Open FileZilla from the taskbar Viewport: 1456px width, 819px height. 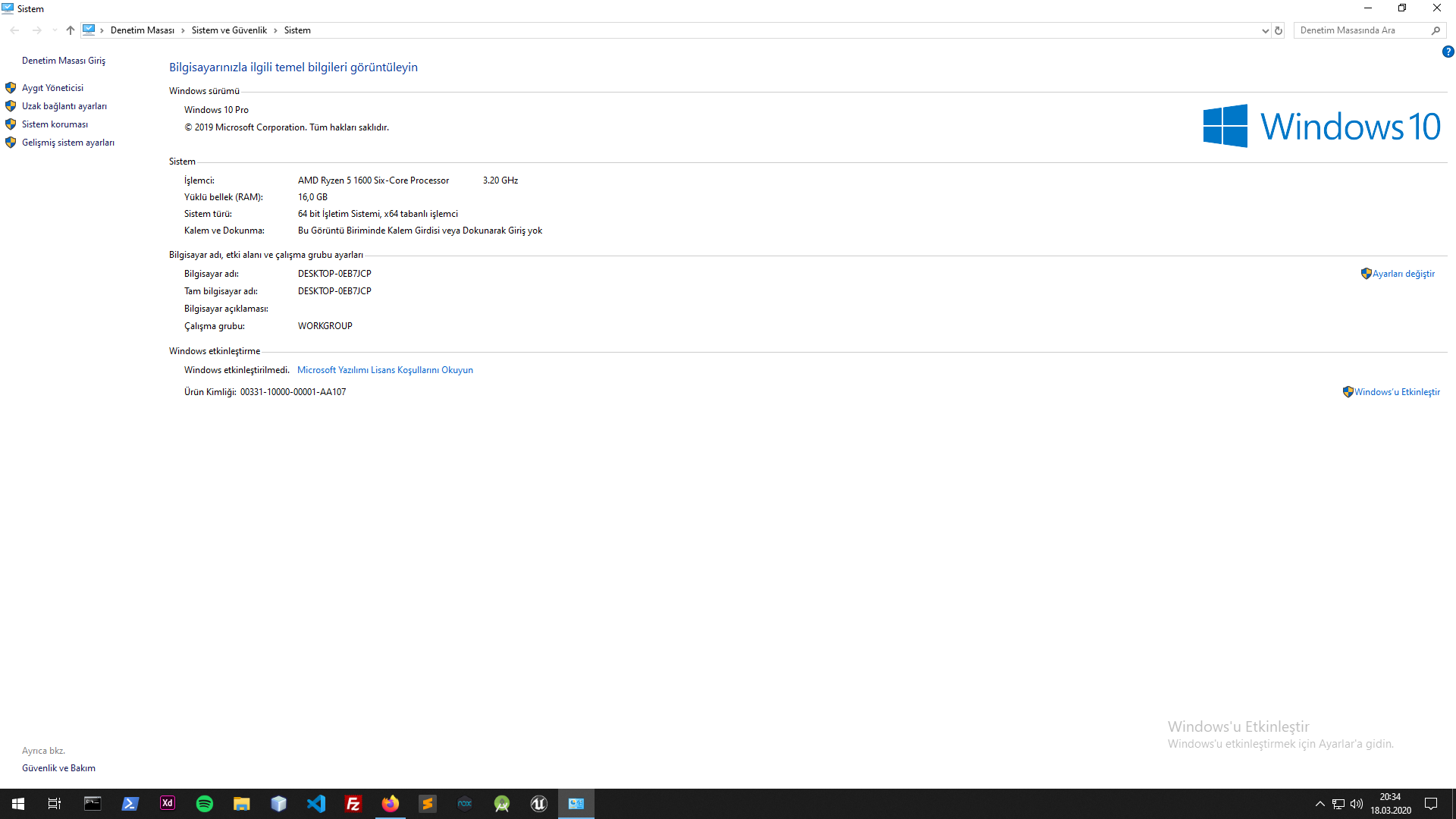pyautogui.click(x=353, y=804)
